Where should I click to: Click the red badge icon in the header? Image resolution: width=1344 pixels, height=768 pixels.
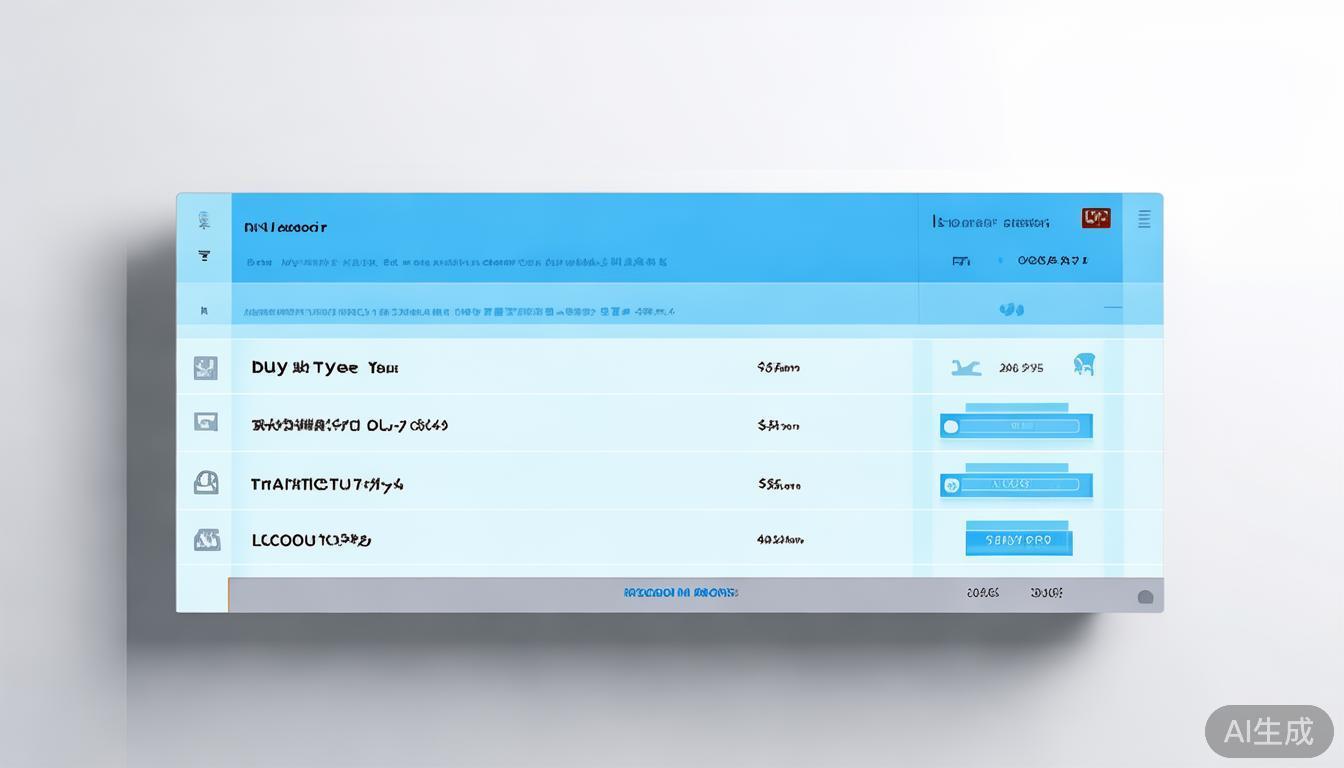point(1096,218)
